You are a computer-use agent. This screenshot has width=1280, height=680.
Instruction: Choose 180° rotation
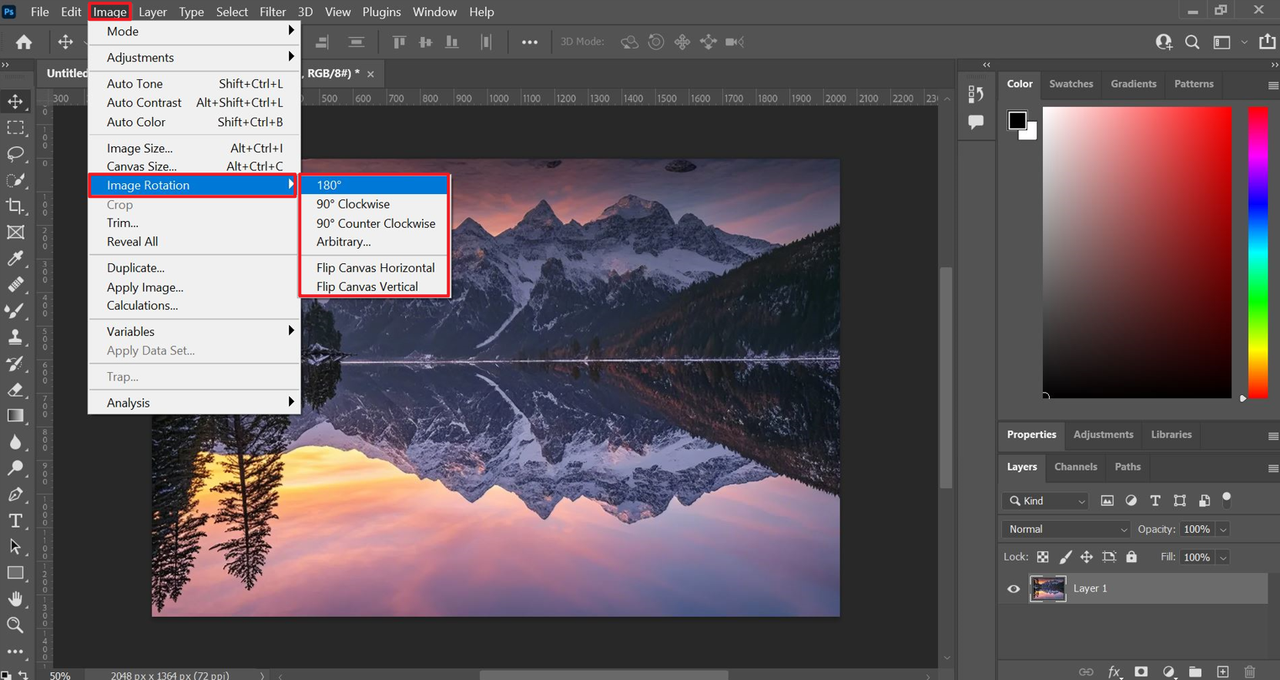pos(374,185)
